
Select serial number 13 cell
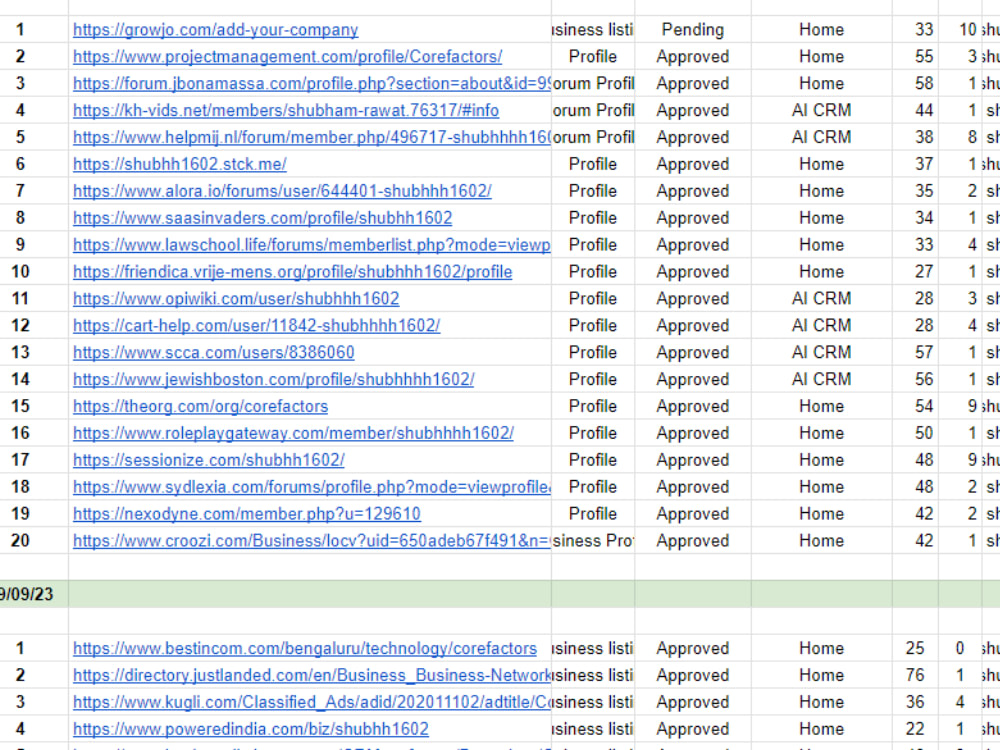(34, 352)
